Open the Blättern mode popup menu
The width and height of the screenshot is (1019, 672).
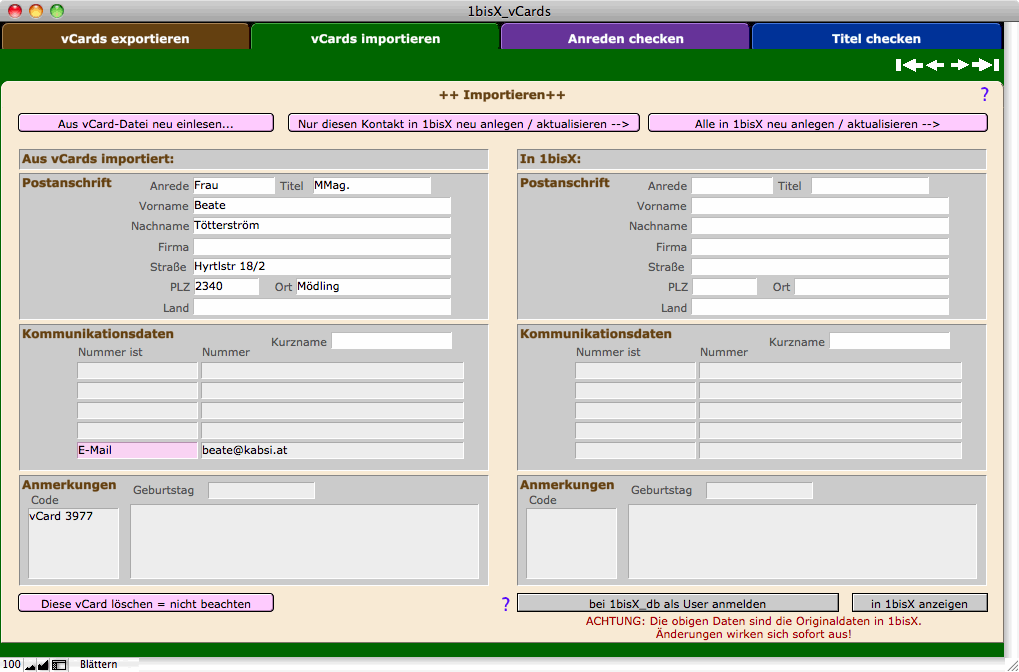(x=98, y=664)
